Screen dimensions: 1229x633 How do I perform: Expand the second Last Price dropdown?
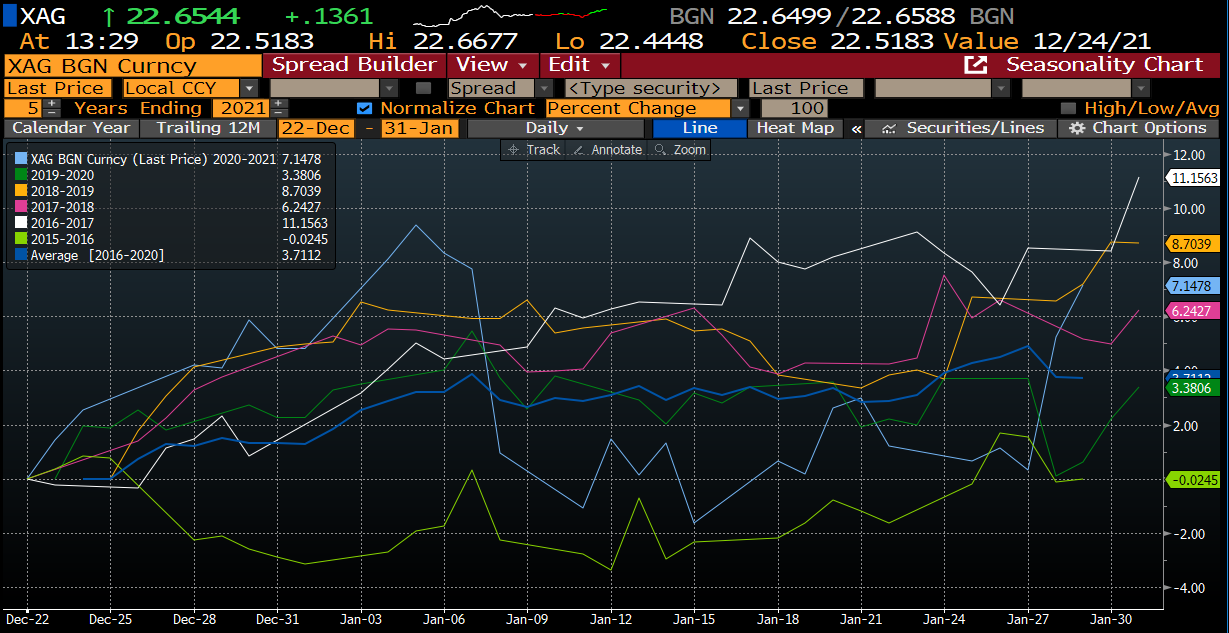coord(807,88)
